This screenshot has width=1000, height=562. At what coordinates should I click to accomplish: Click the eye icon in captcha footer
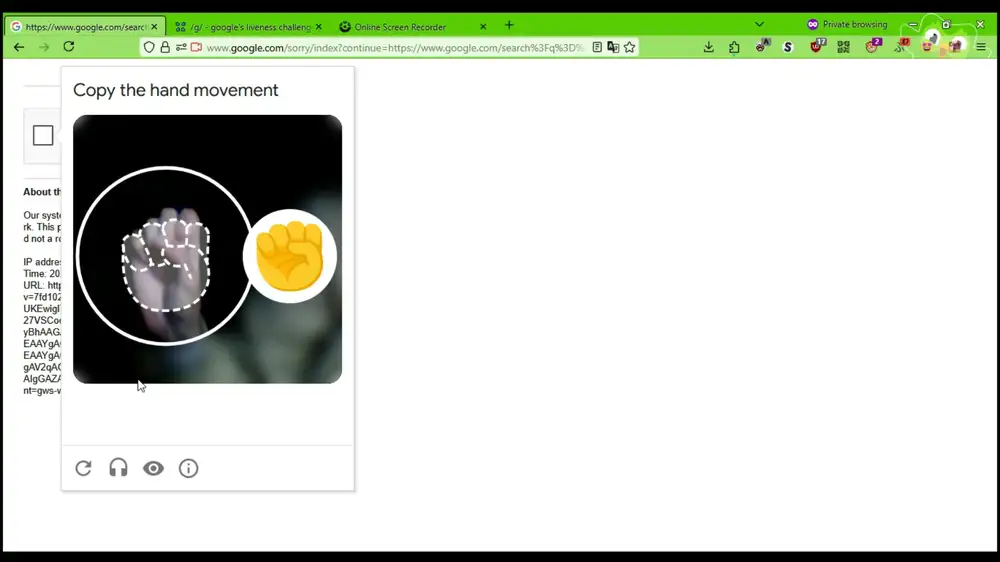pyautogui.click(x=153, y=468)
